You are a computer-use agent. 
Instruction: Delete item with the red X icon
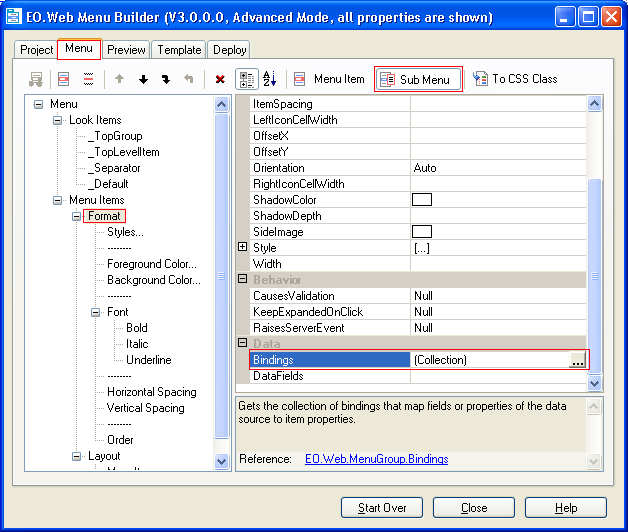[220, 79]
